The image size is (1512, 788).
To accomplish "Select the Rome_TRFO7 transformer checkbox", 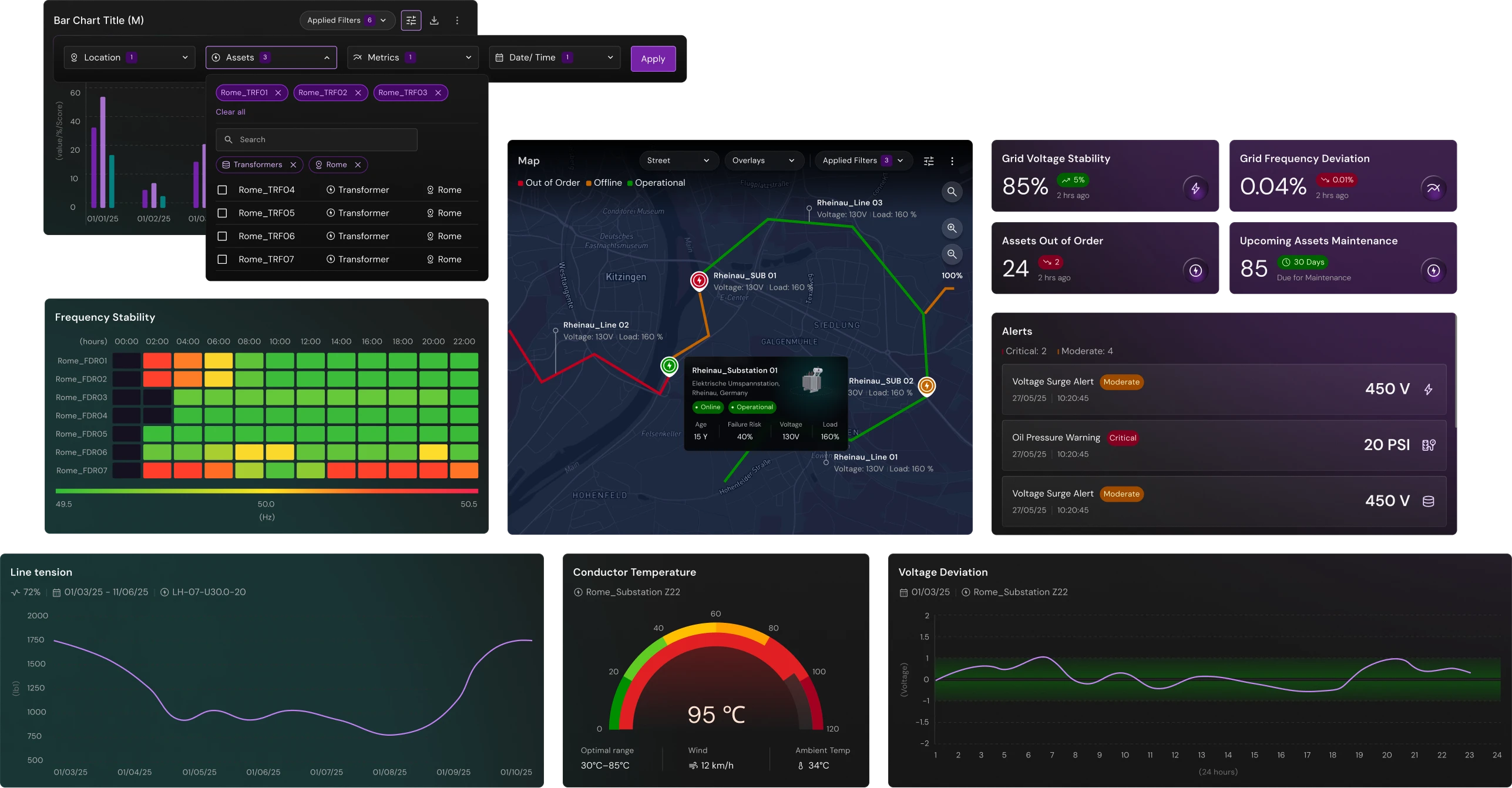I will coord(222,259).
